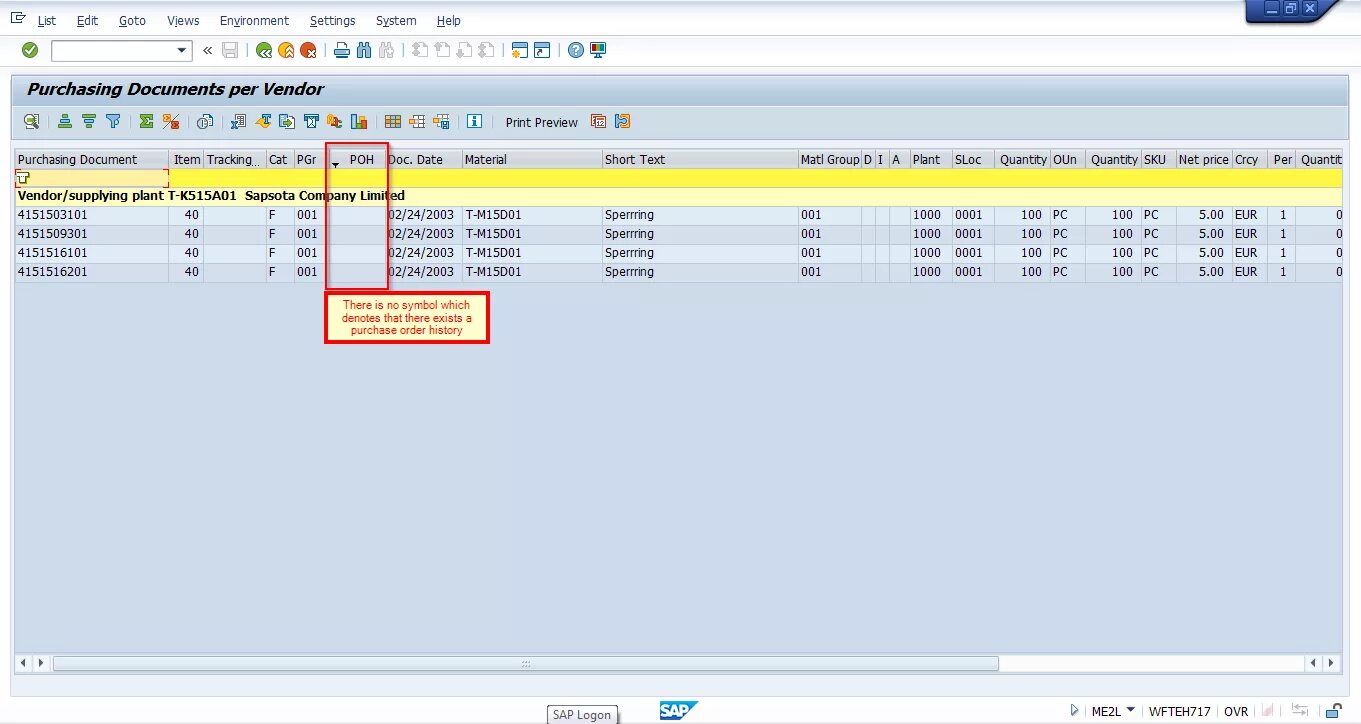Image resolution: width=1361 pixels, height=724 pixels.
Task: Open the Settings menu
Action: pos(332,20)
